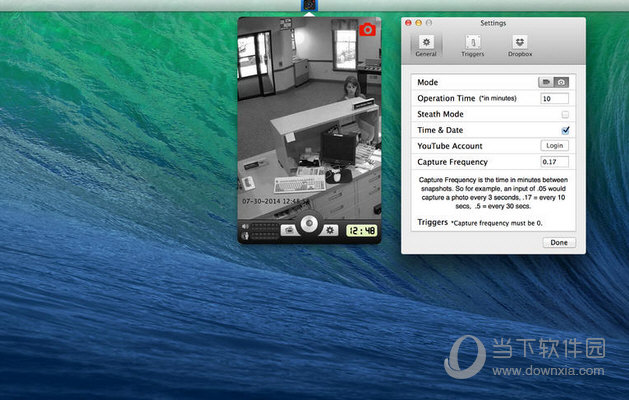Click the app's menu bar camera icon
This screenshot has height=400, width=629.
(309, 5)
